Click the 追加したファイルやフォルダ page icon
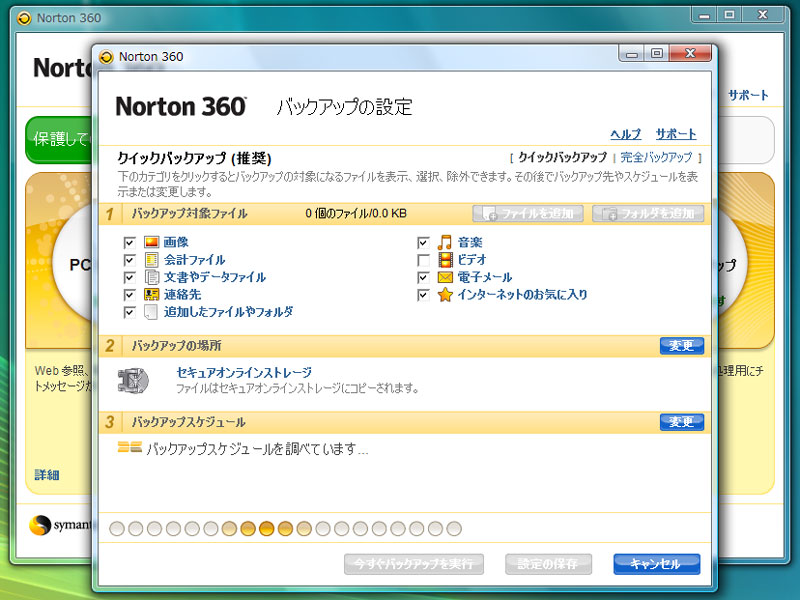This screenshot has height=600, width=800. (151, 312)
